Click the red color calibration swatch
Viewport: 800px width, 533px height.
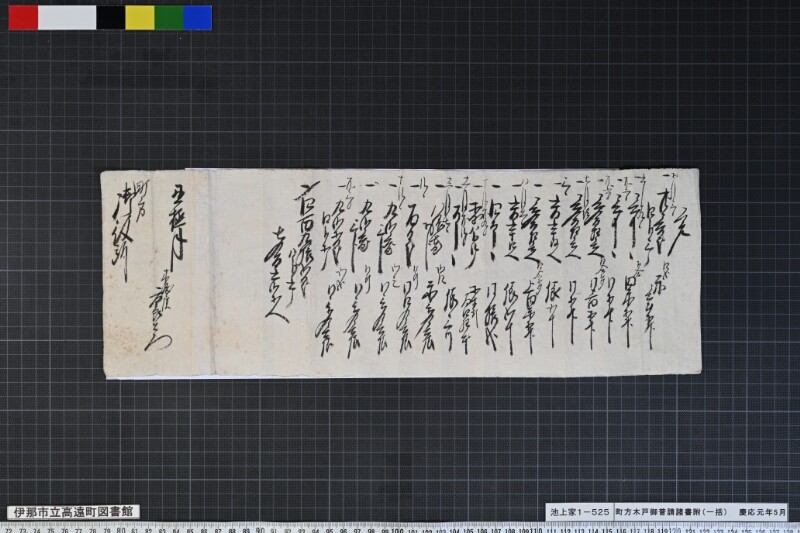point(23,18)
